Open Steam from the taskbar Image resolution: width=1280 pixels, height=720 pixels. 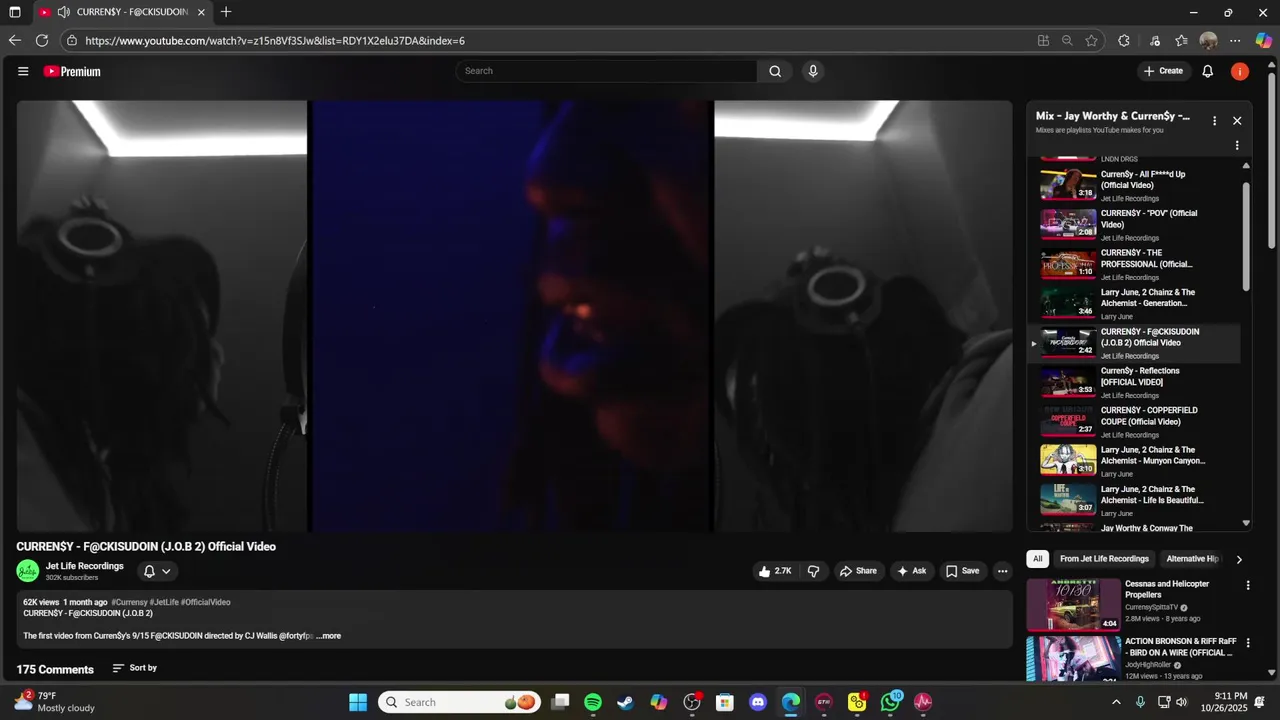pyautogui.click(x=625, y=702)
